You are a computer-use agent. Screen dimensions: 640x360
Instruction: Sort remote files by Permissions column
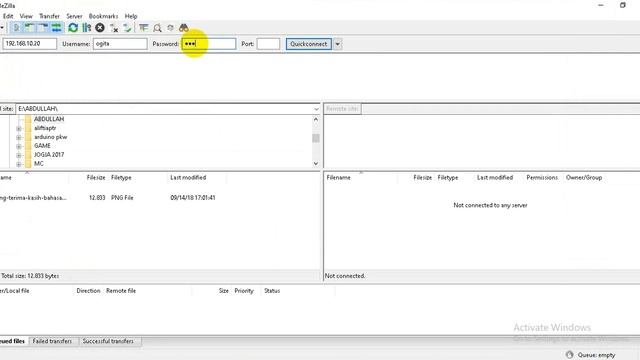coord(542,178)
